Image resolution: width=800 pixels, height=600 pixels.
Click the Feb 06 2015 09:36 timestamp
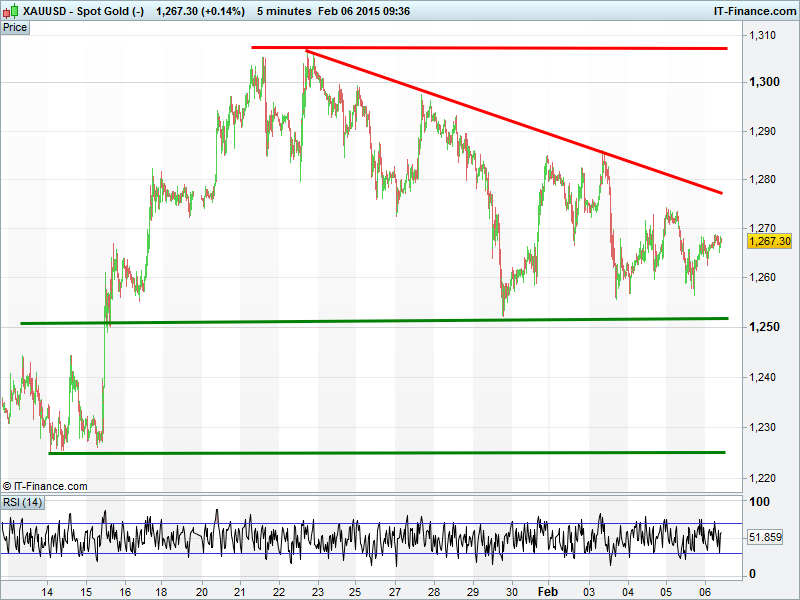[x=364, y=11]
